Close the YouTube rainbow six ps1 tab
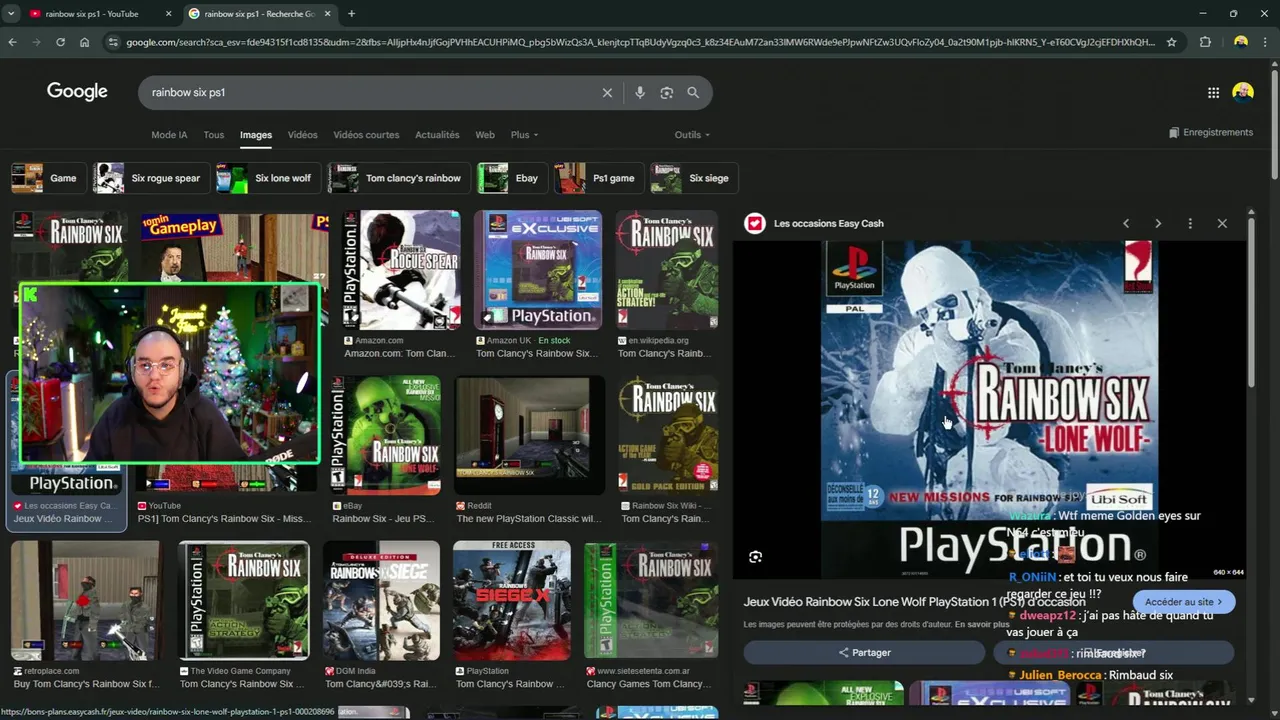This screenshot has width=1280, height=720. click(x=168, y=14)
